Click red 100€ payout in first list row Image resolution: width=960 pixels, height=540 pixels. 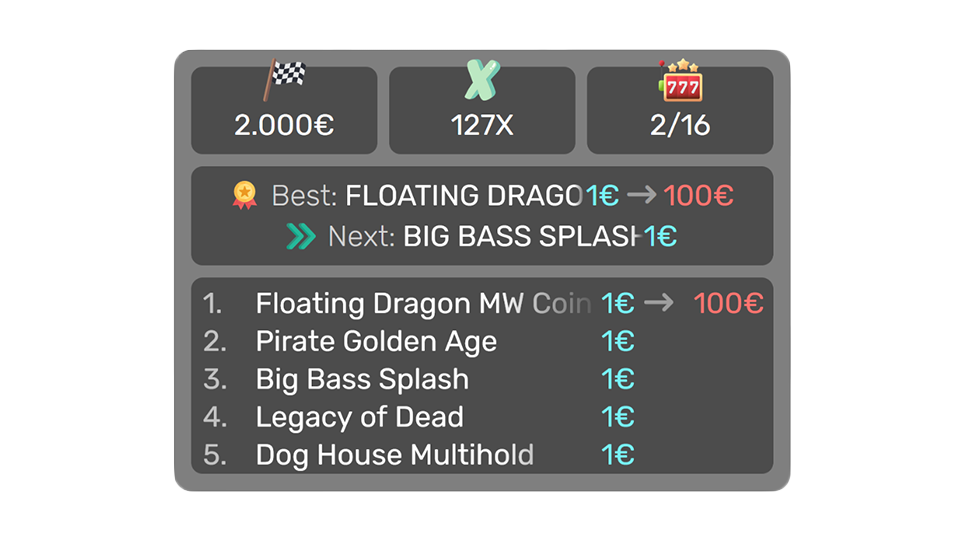pos(728,303)
